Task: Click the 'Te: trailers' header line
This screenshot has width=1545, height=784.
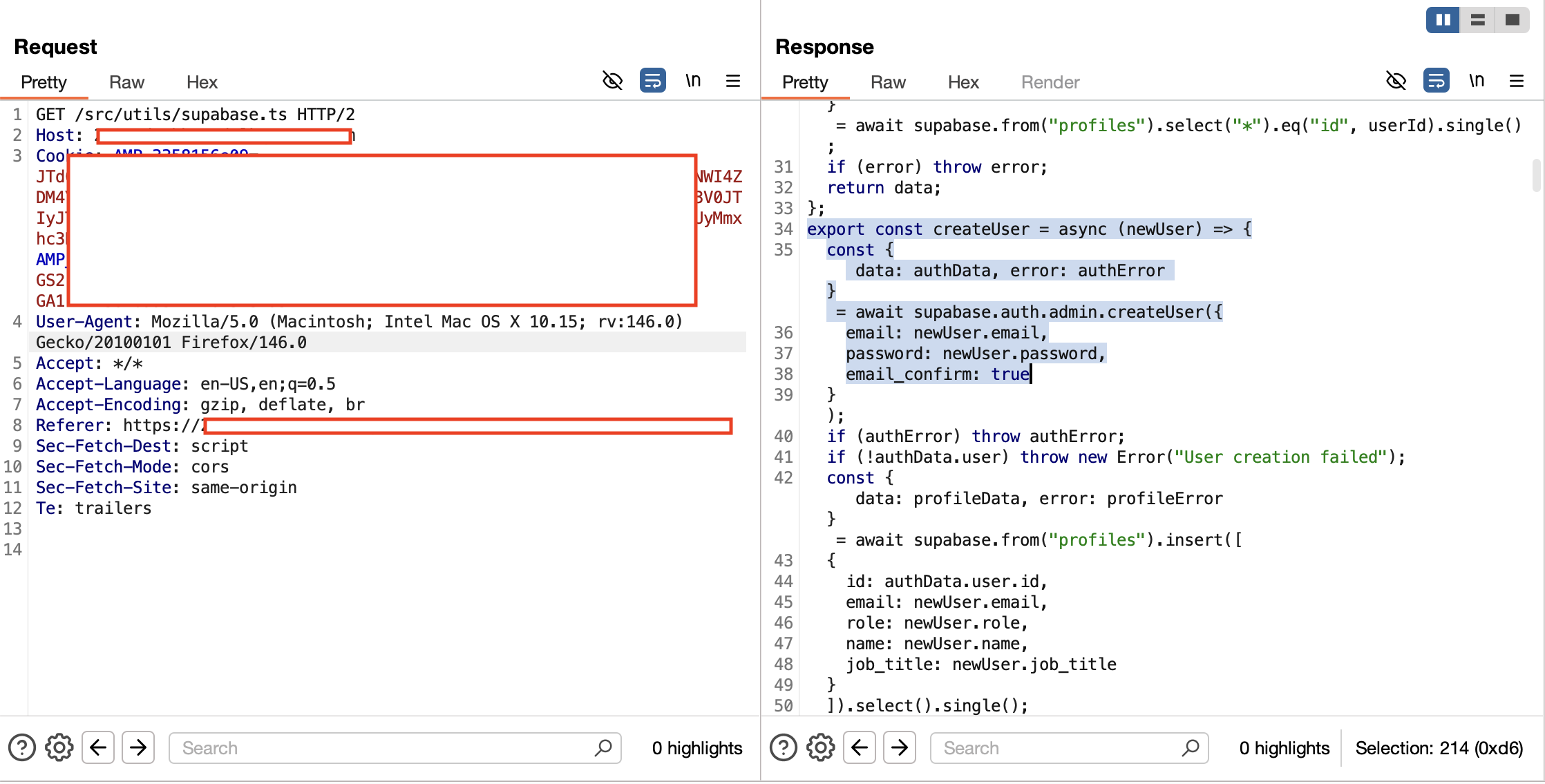Action: (x=94, y=508)
